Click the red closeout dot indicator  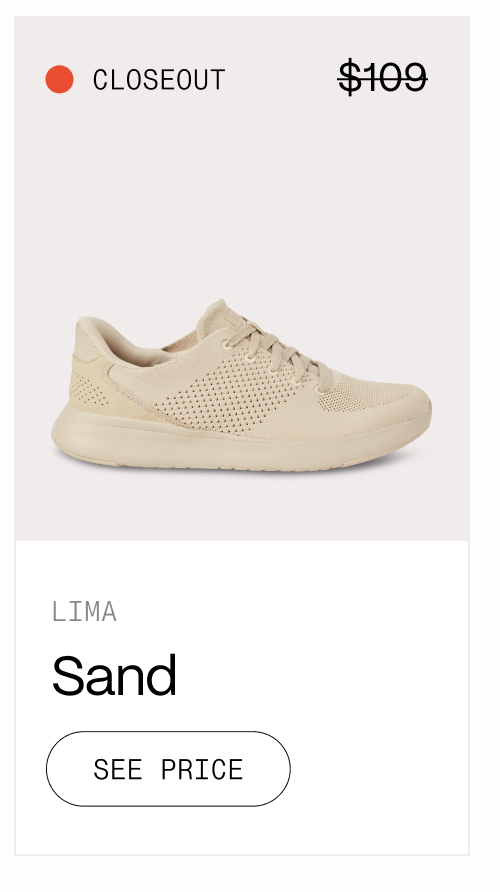tap(60, 79)
